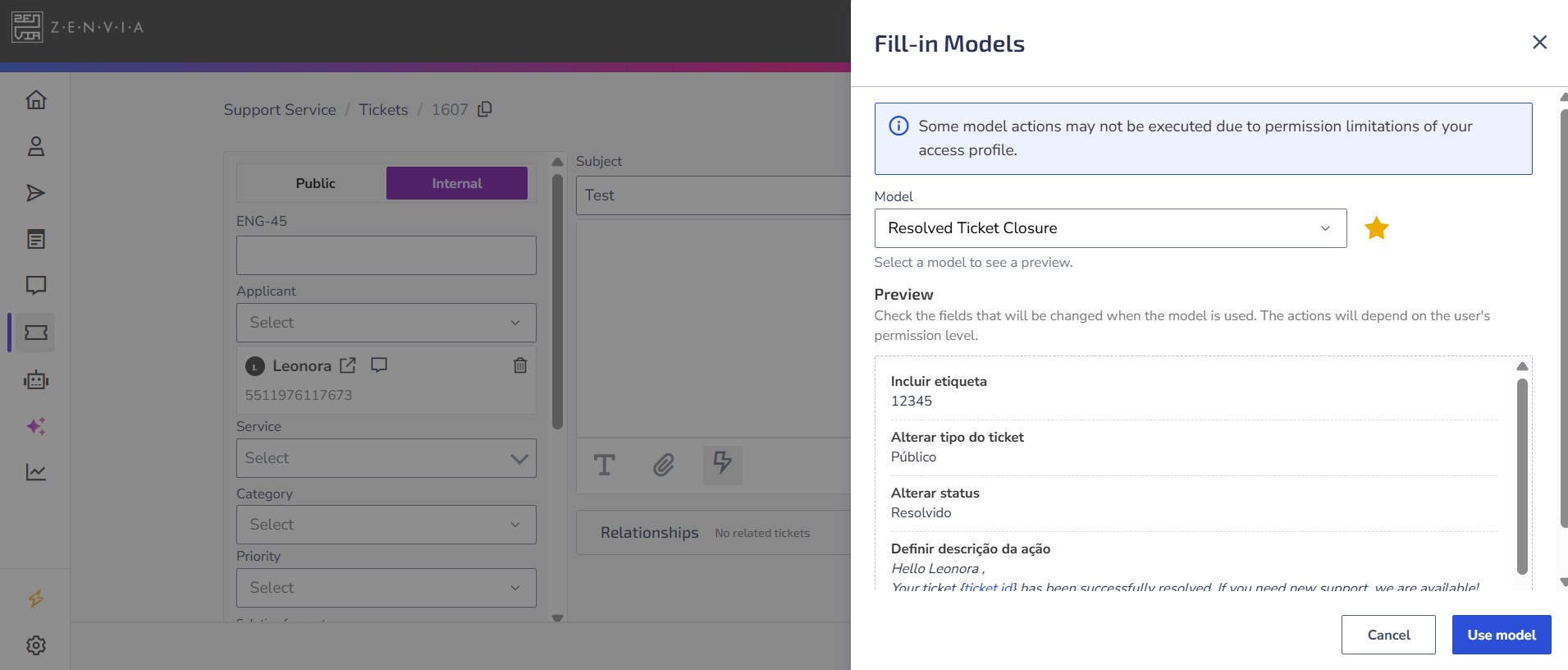
Task: Open the Model dropdown showing Resolved Ticket Closure
Action: click(1110, 228)
